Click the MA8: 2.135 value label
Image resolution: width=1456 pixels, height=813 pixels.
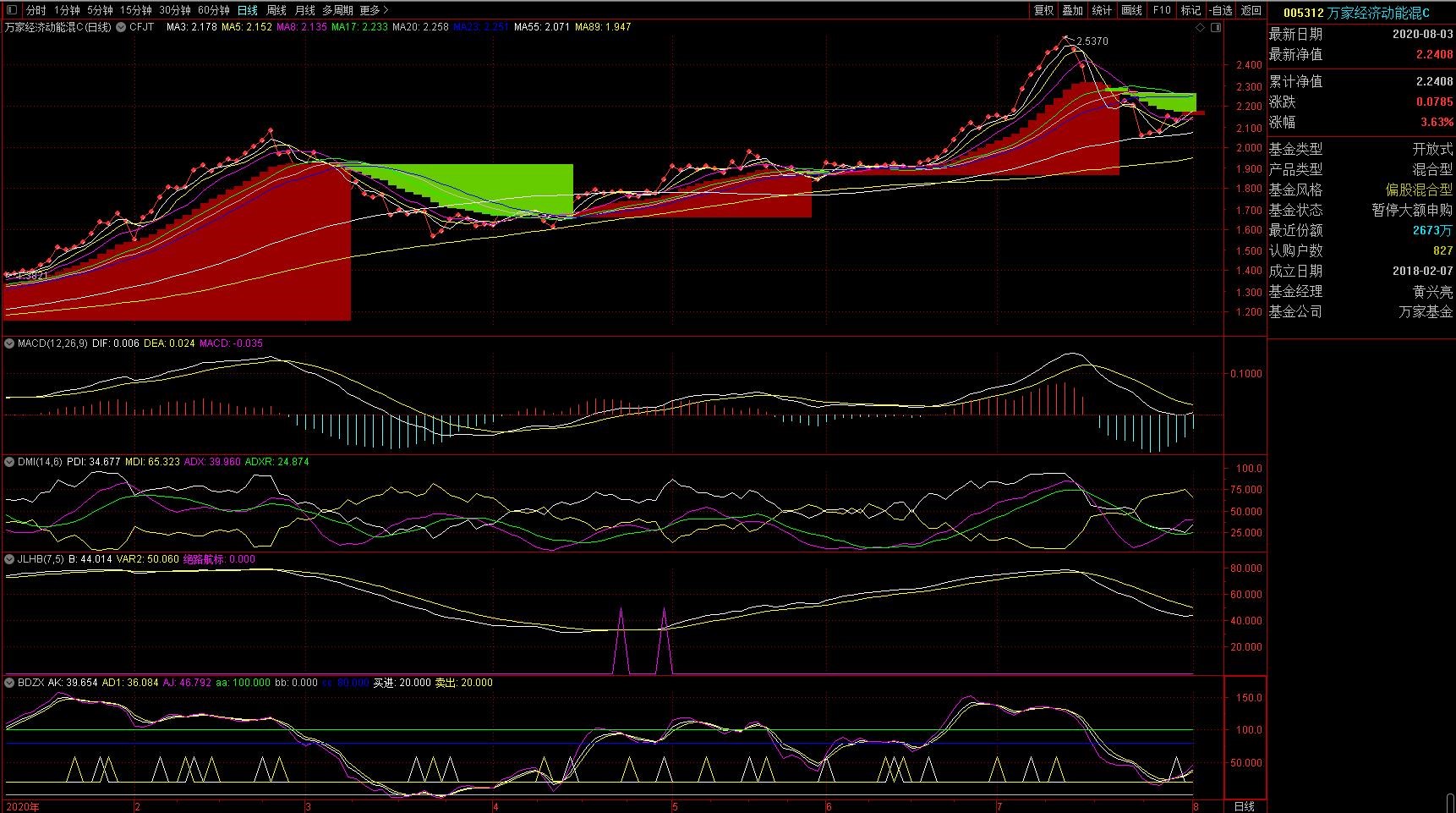pyautogui.click(x=302, y=27)
